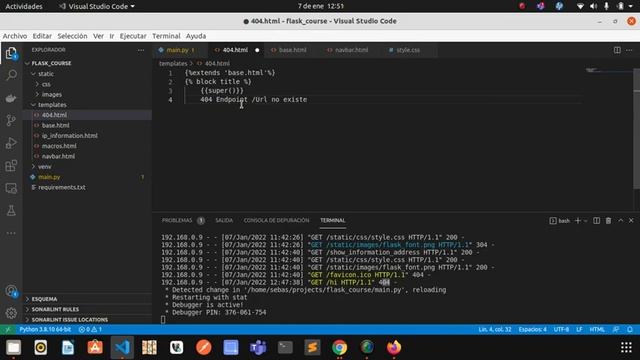
Task: Switch to the style.css editor tab
Action: pos(407,50)
